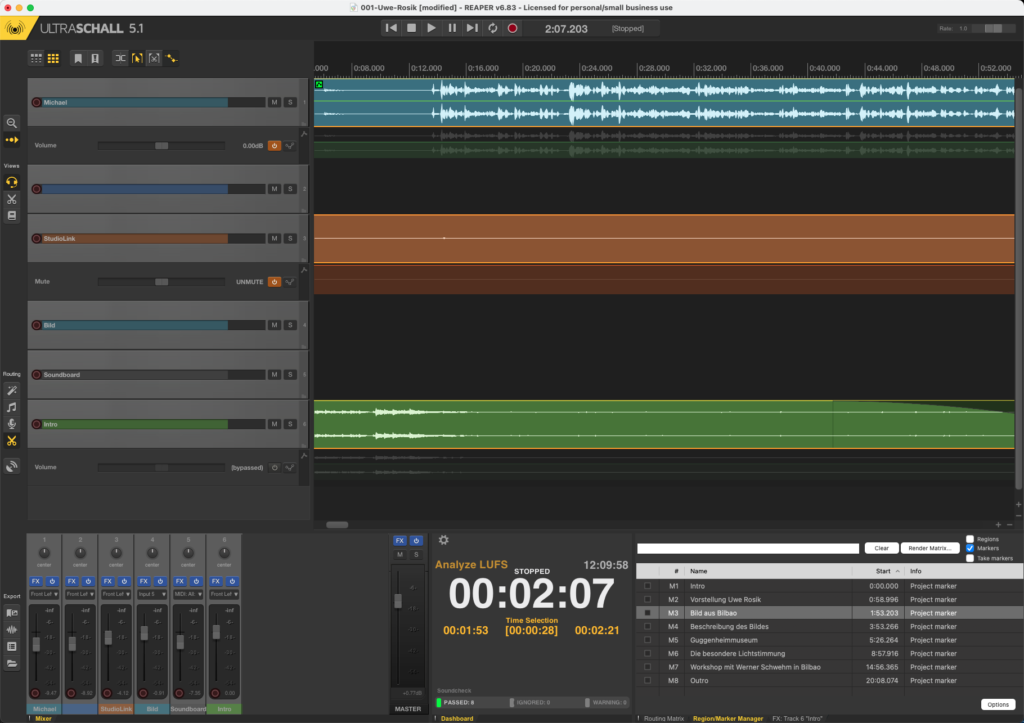1024x723 pixels.
Task: Solo the Intro track
Action: pyautogui.click(x=290, y=424)
